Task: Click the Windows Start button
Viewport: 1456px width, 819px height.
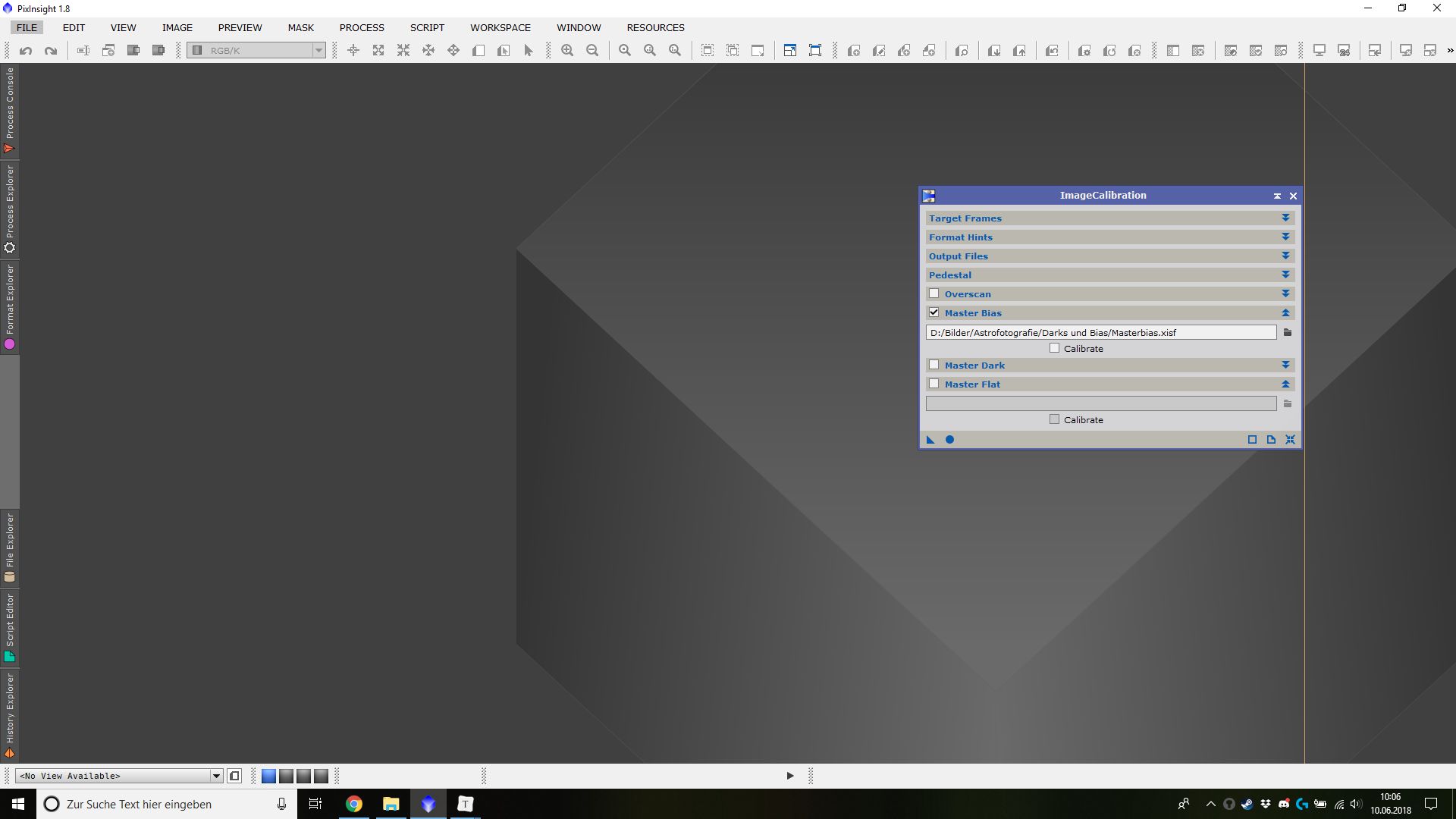Action: [18, 804]
